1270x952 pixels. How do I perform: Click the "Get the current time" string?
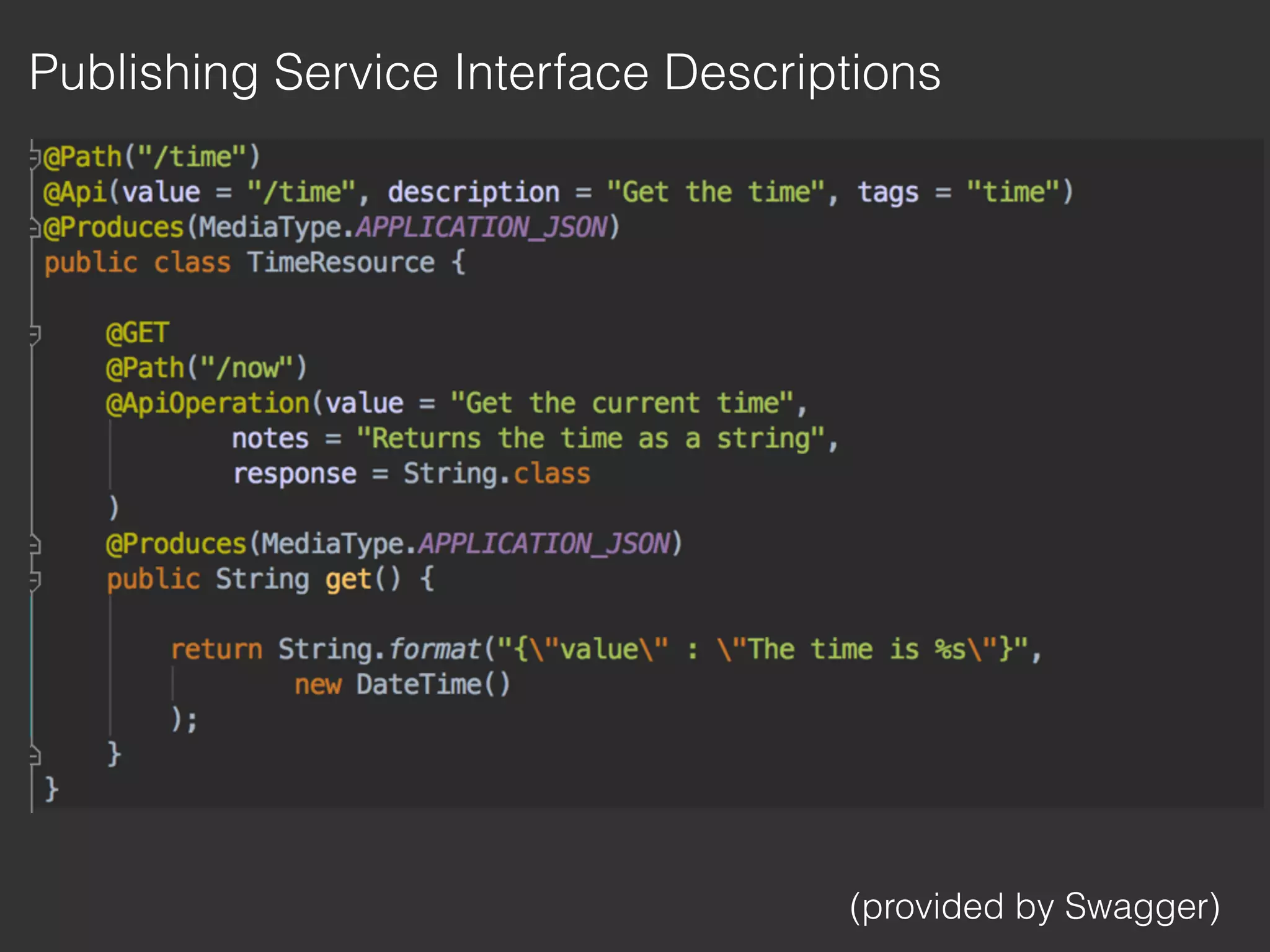pos(622,403)
